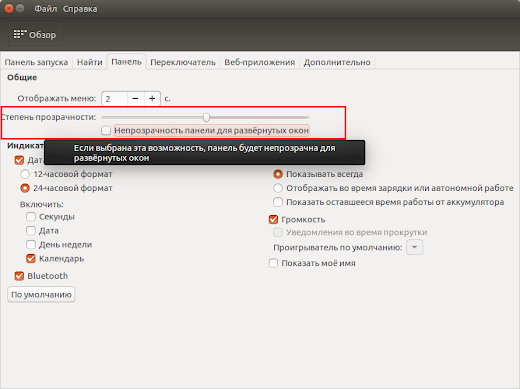
Task: Enable show remaining battery time checkbox
Action: pos(278,202)
